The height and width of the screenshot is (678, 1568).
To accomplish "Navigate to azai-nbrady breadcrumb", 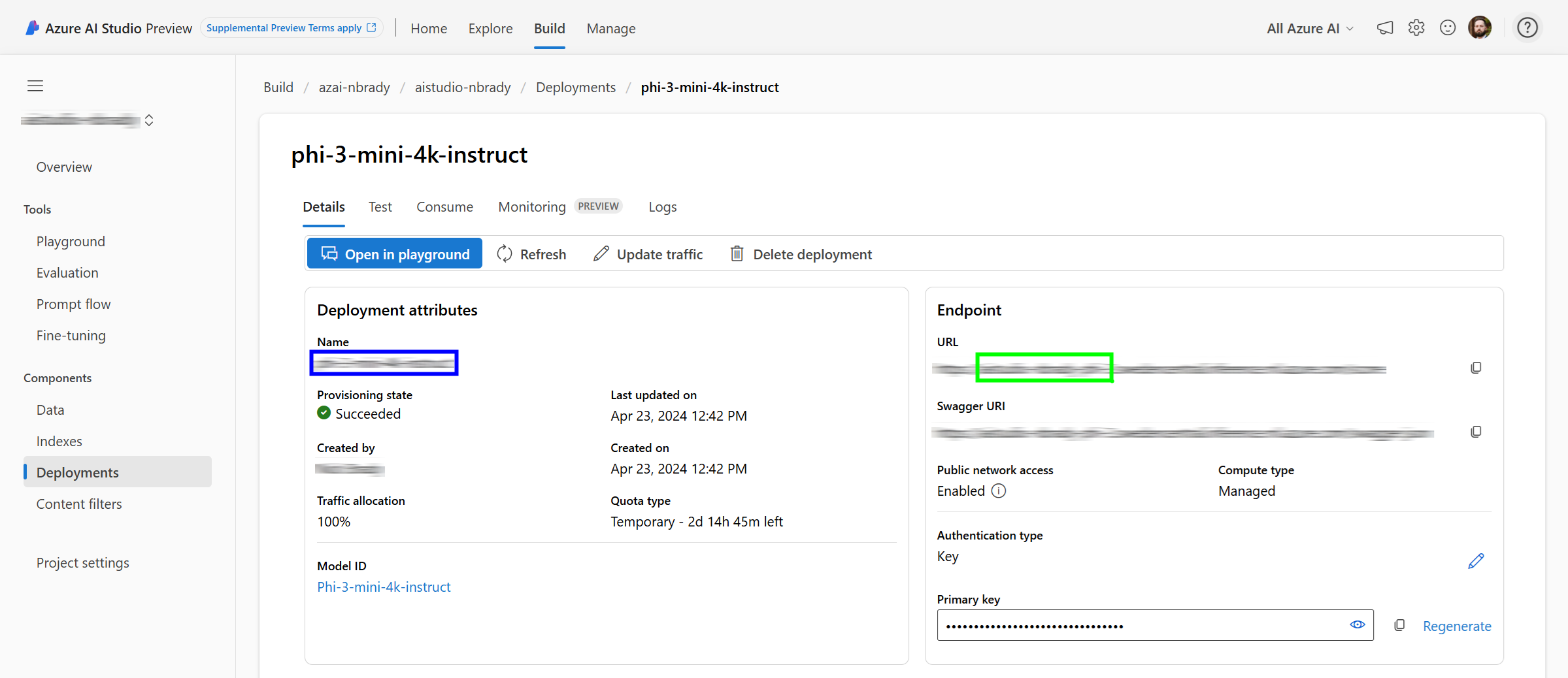I will click(354, 87).
